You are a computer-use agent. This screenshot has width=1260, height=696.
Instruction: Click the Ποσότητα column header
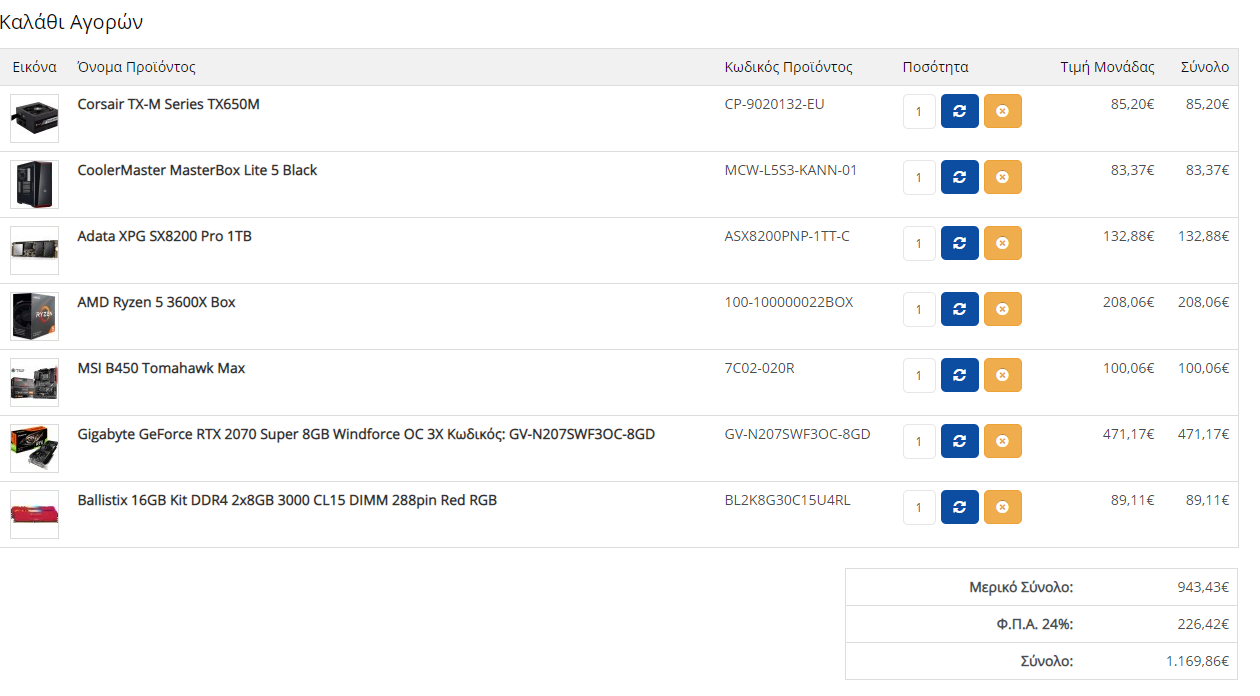point(935,67)
